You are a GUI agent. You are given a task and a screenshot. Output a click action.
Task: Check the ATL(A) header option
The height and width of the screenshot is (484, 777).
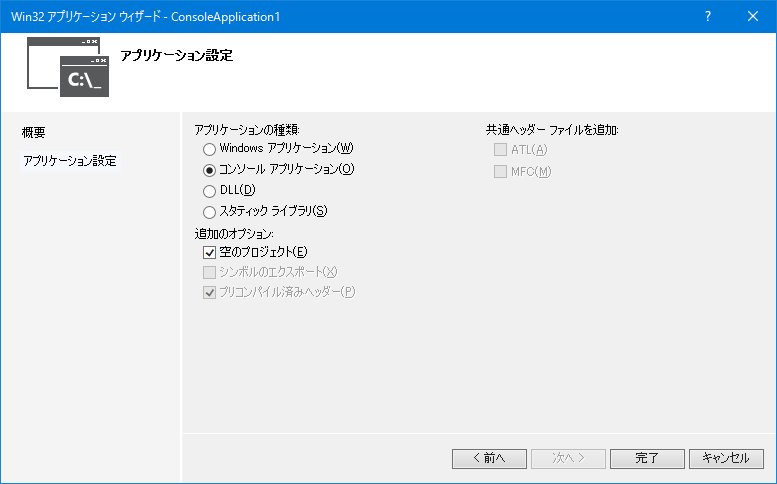pos(500,150)
